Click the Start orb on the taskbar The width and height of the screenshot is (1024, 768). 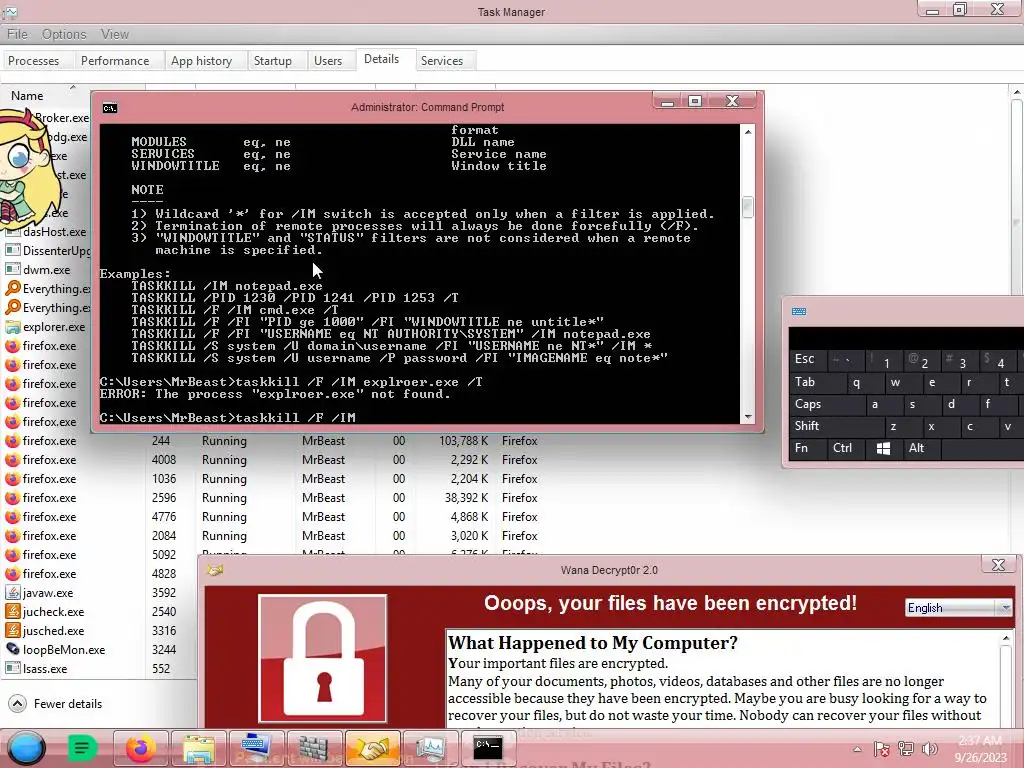tap(26, 749)
